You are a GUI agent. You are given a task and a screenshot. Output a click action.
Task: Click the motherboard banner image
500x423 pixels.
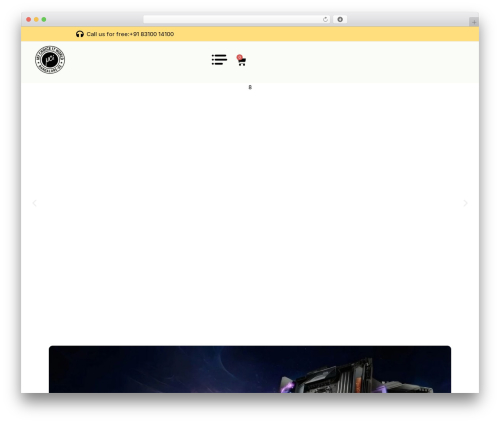tap(250, 369)
